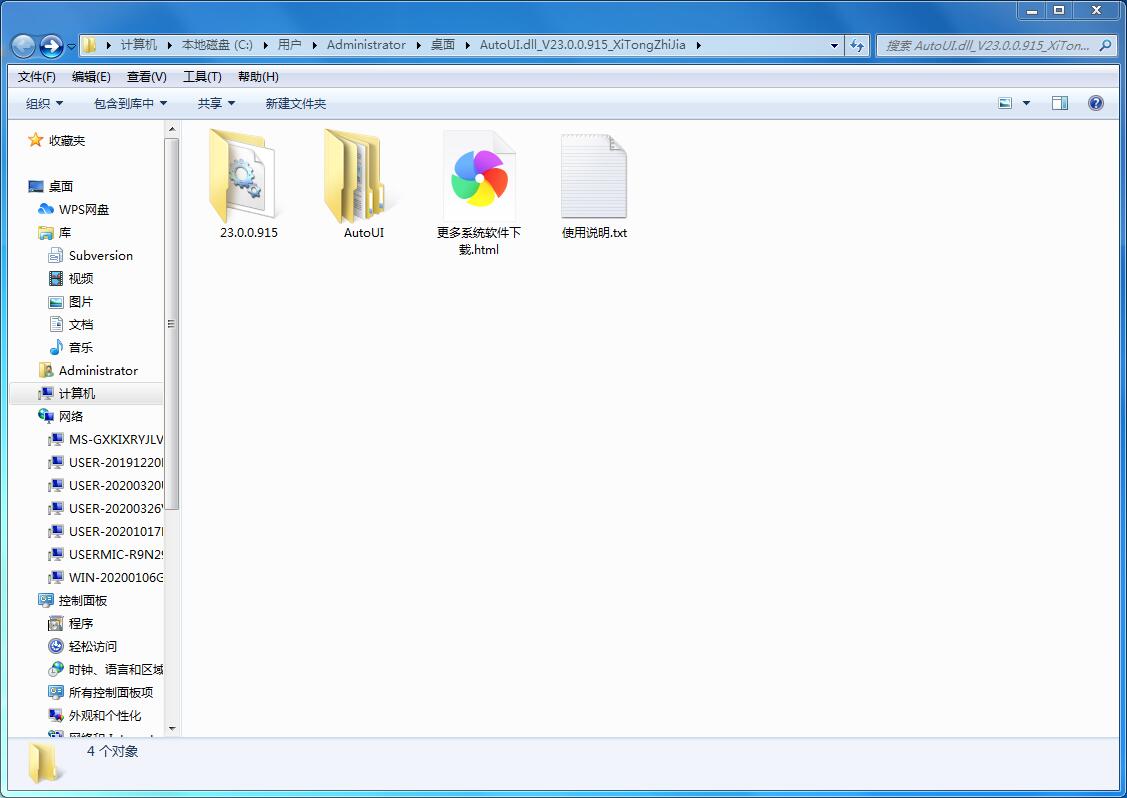Click the change view icon
Image resolution: width=1127 pixels, height=798 pixels.
1006,104
